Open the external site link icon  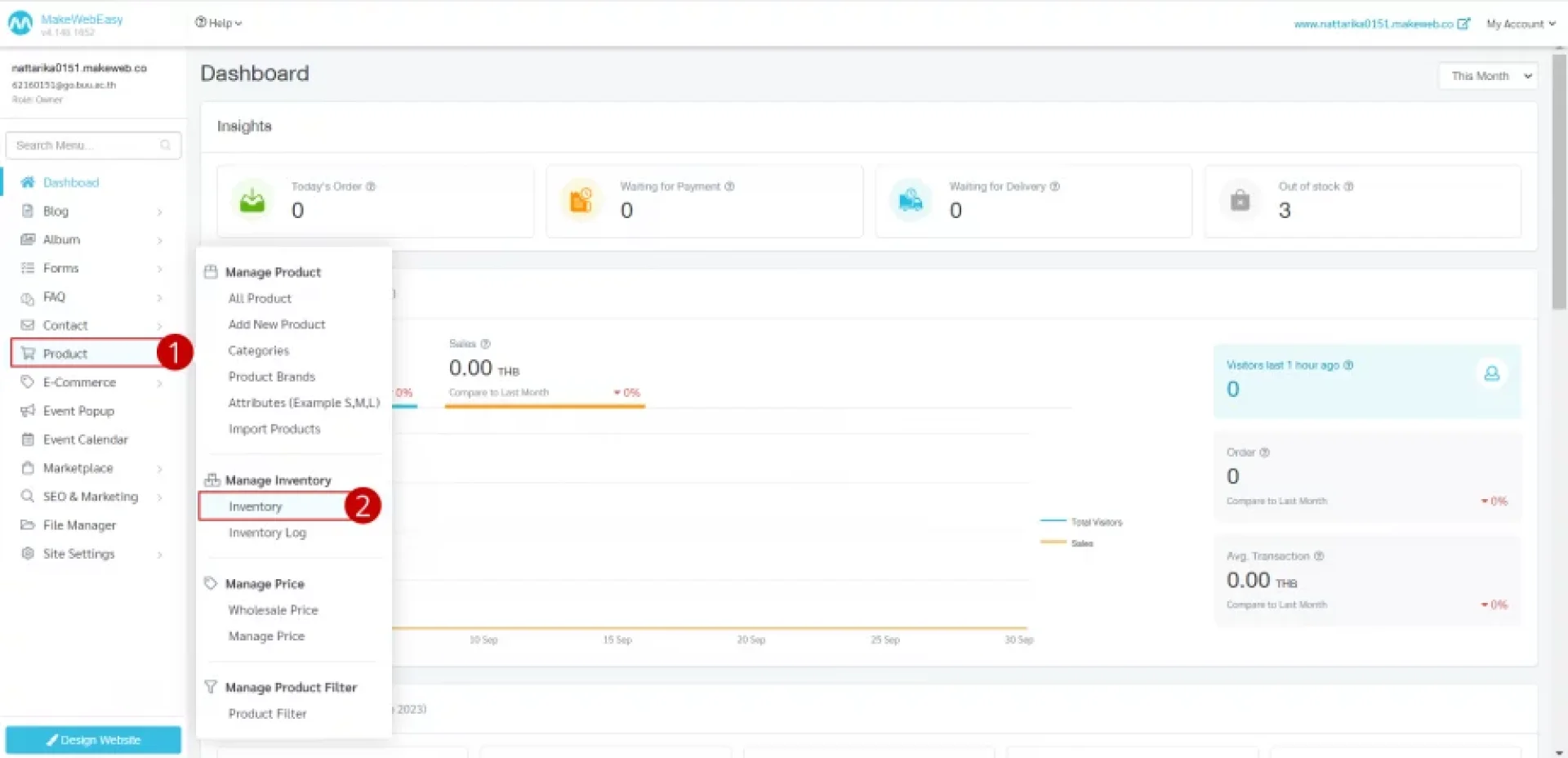point(1463,24)
